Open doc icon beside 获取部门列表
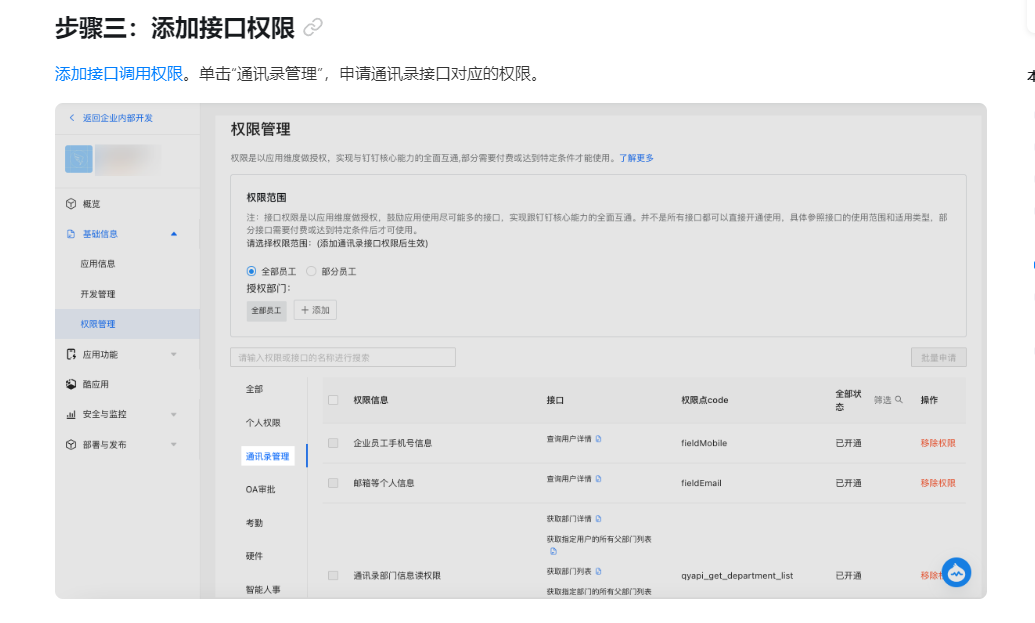Image resolution: width=1035 pixels, height=623 pixels. click(599, 572)
